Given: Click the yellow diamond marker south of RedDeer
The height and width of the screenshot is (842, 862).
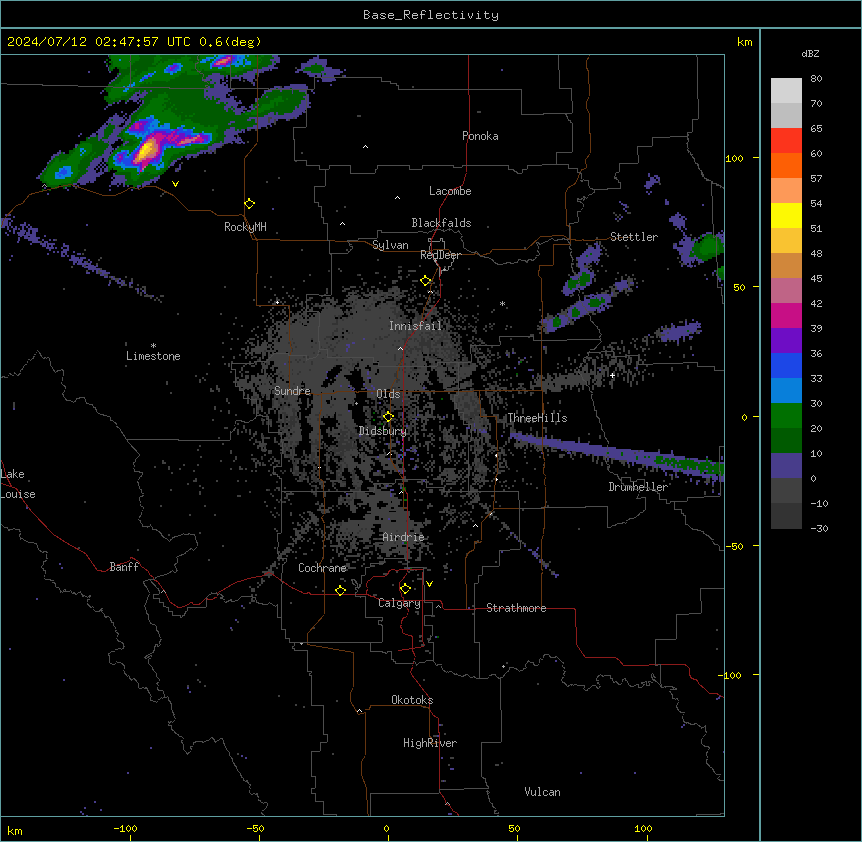Looking at the screenshot, I should (x=426, y=281).
